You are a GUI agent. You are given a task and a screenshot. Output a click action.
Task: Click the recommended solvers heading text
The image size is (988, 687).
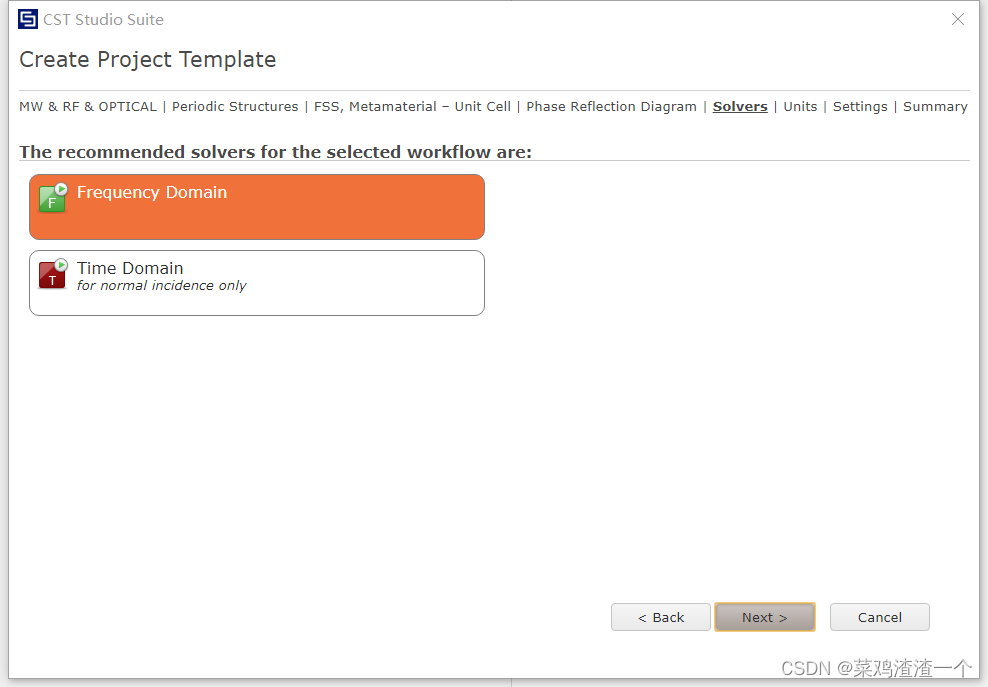pos(275,152)
